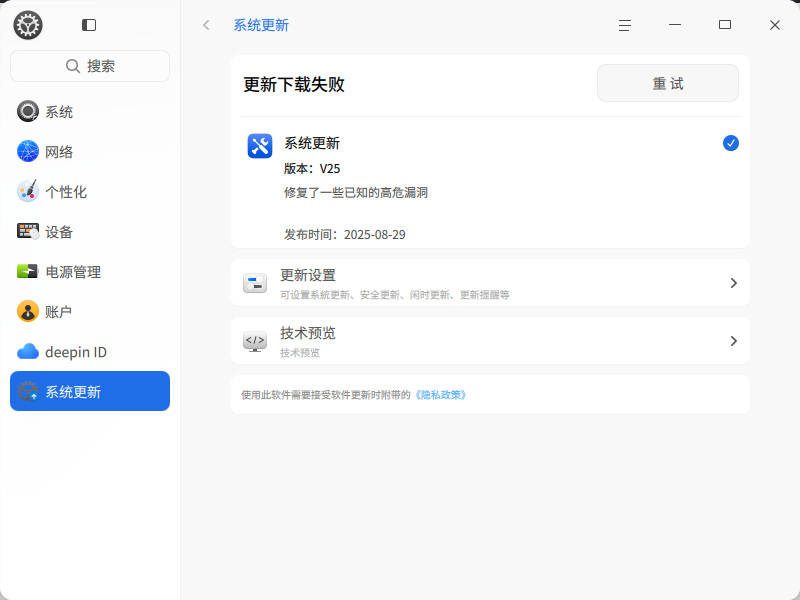Click the 重试 retry button
The image size is (800, 600).
pos(668,83)
